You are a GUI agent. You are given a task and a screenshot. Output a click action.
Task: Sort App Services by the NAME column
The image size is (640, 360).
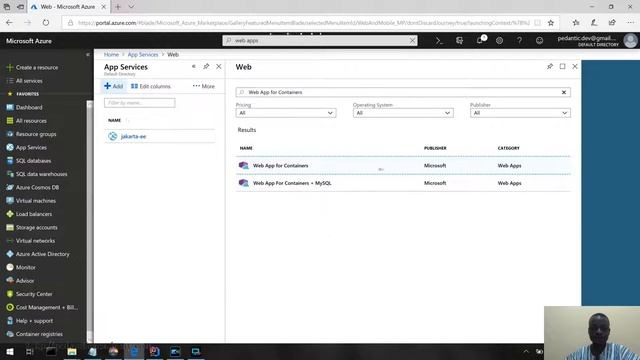(115, 120)
